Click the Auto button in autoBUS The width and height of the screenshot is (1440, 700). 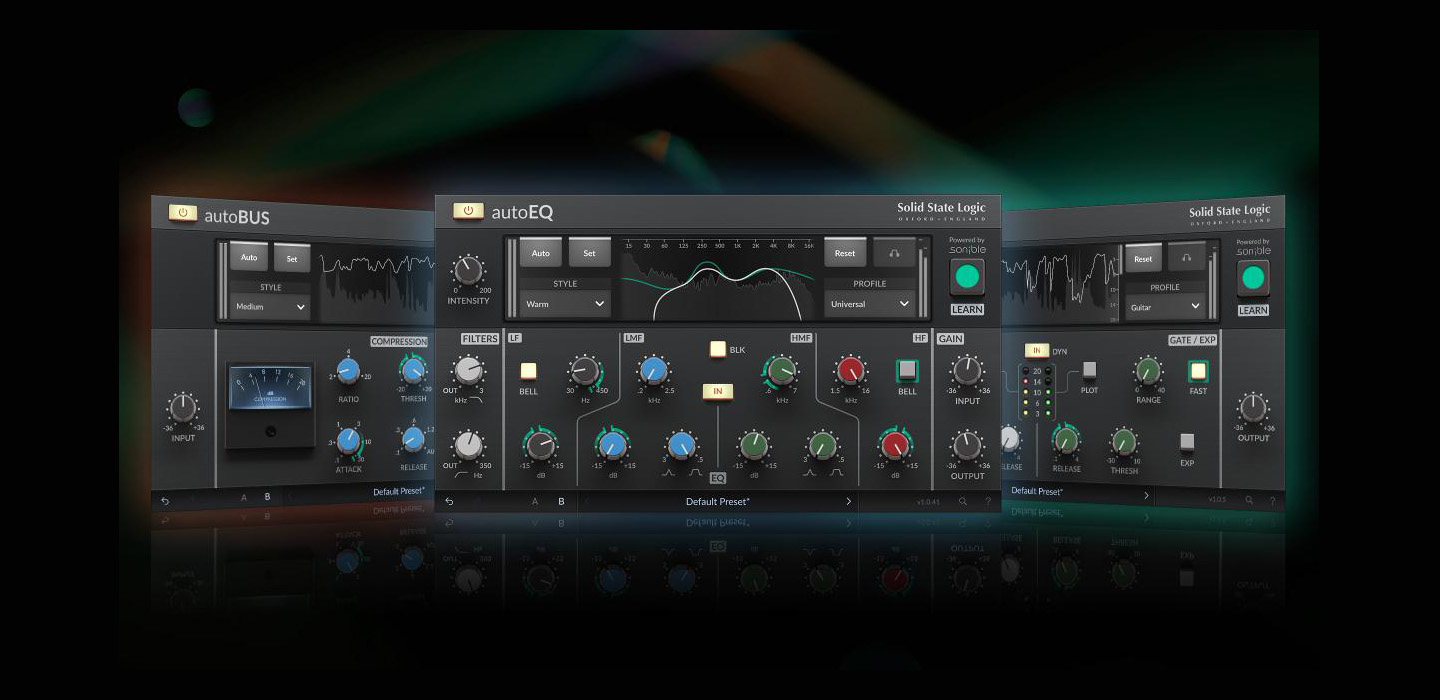[x=249, y=257]
